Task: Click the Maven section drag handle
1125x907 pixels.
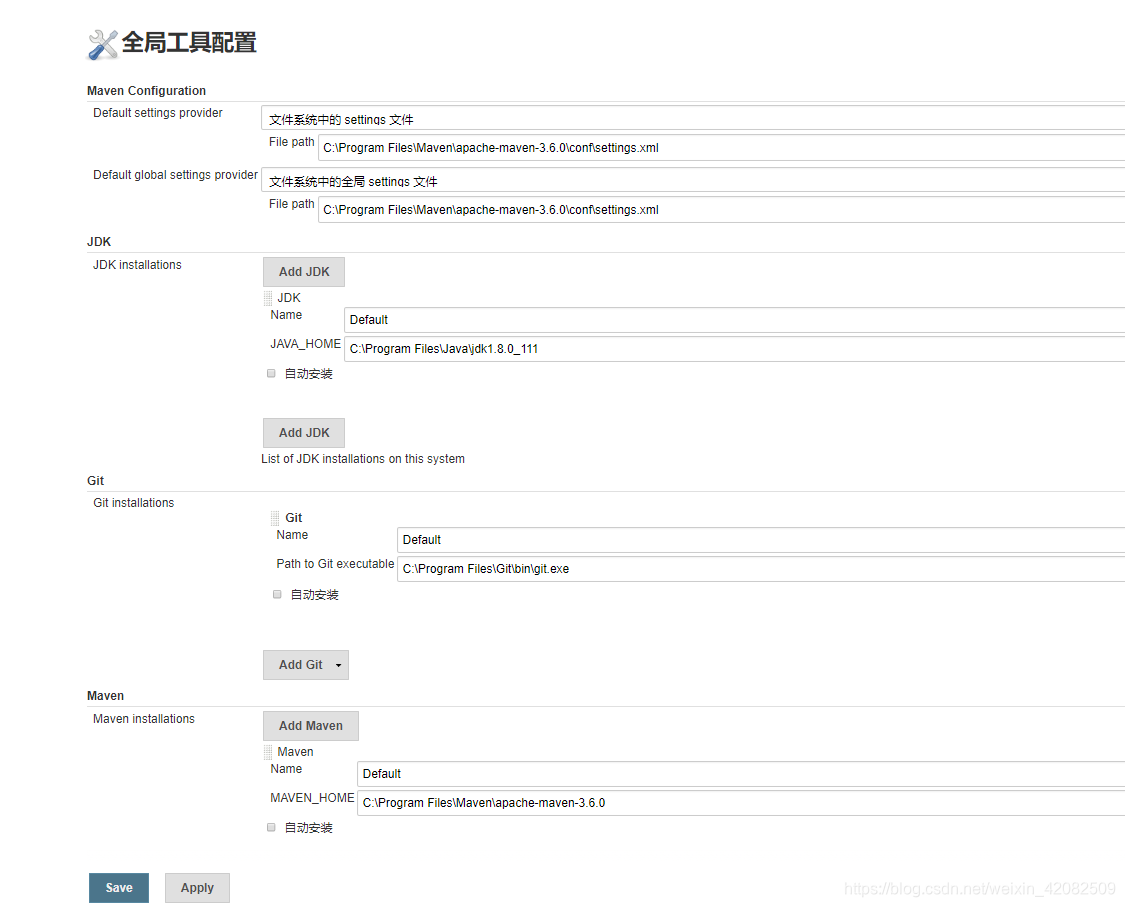Action: 268,752
